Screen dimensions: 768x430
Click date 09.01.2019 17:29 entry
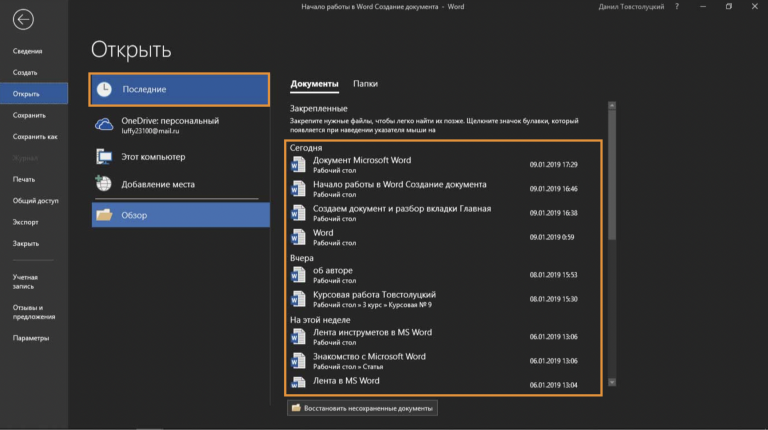coord(553,165)
